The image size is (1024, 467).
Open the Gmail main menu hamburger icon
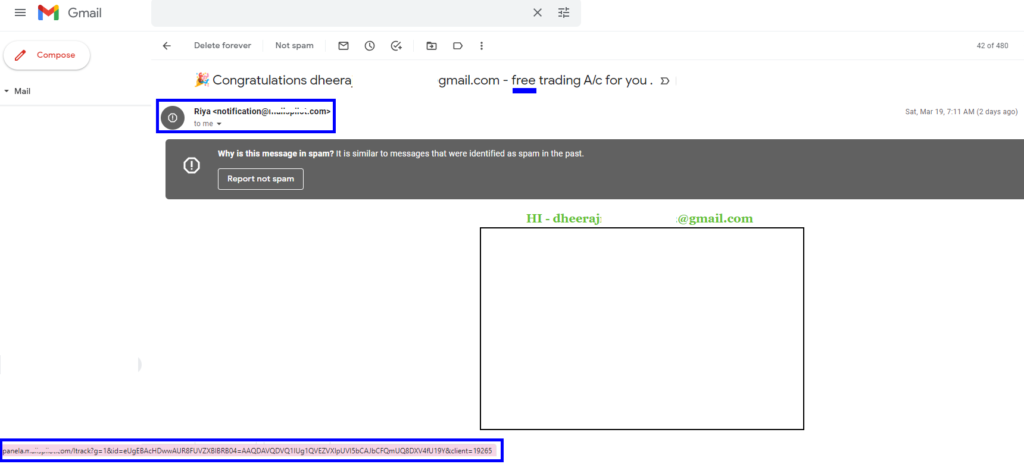point(20,12)
